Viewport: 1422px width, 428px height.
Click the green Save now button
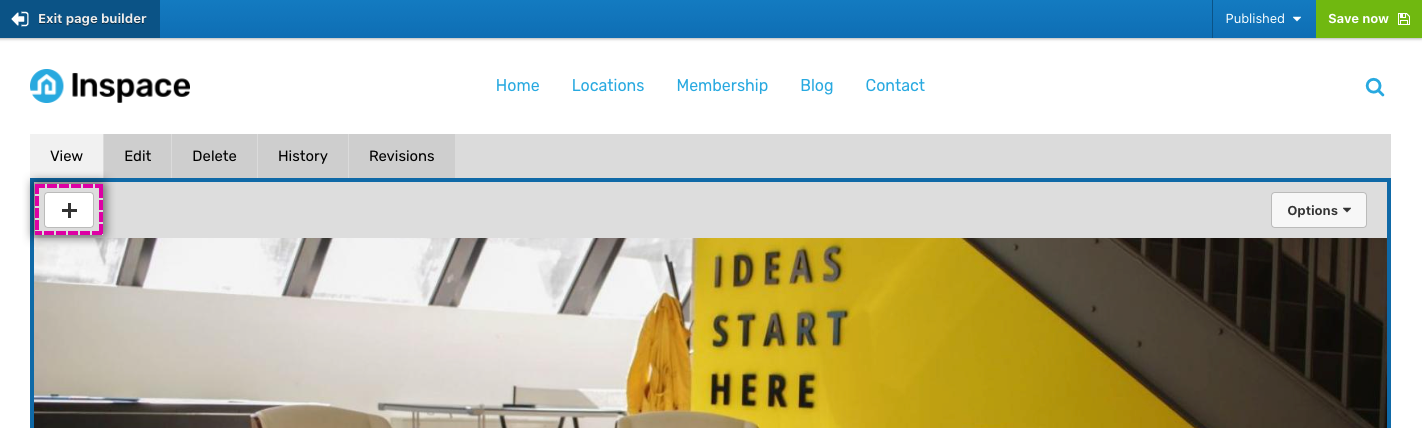click(x=1369, y=19)
